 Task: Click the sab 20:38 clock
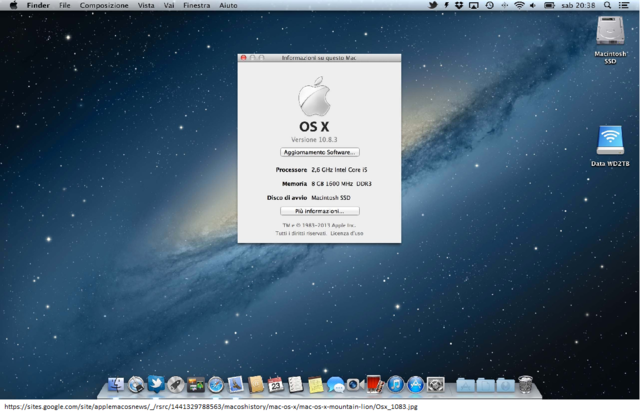(x=578, y=5)
